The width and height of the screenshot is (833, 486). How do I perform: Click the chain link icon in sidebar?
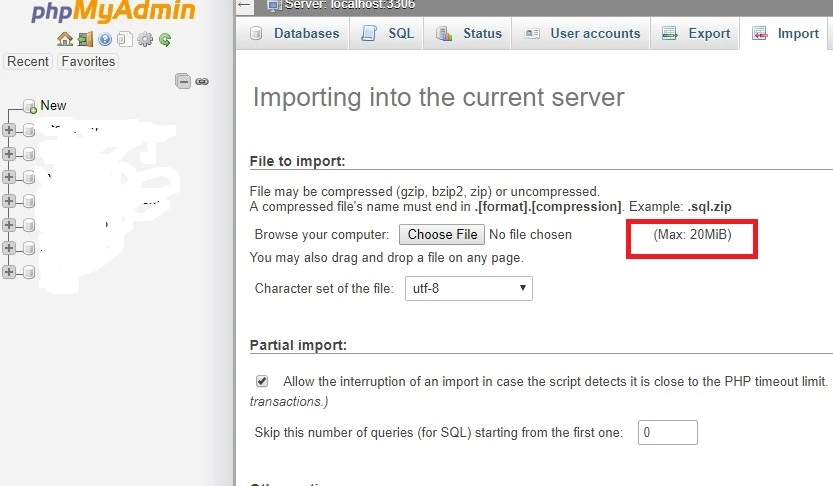click(202, 82)
